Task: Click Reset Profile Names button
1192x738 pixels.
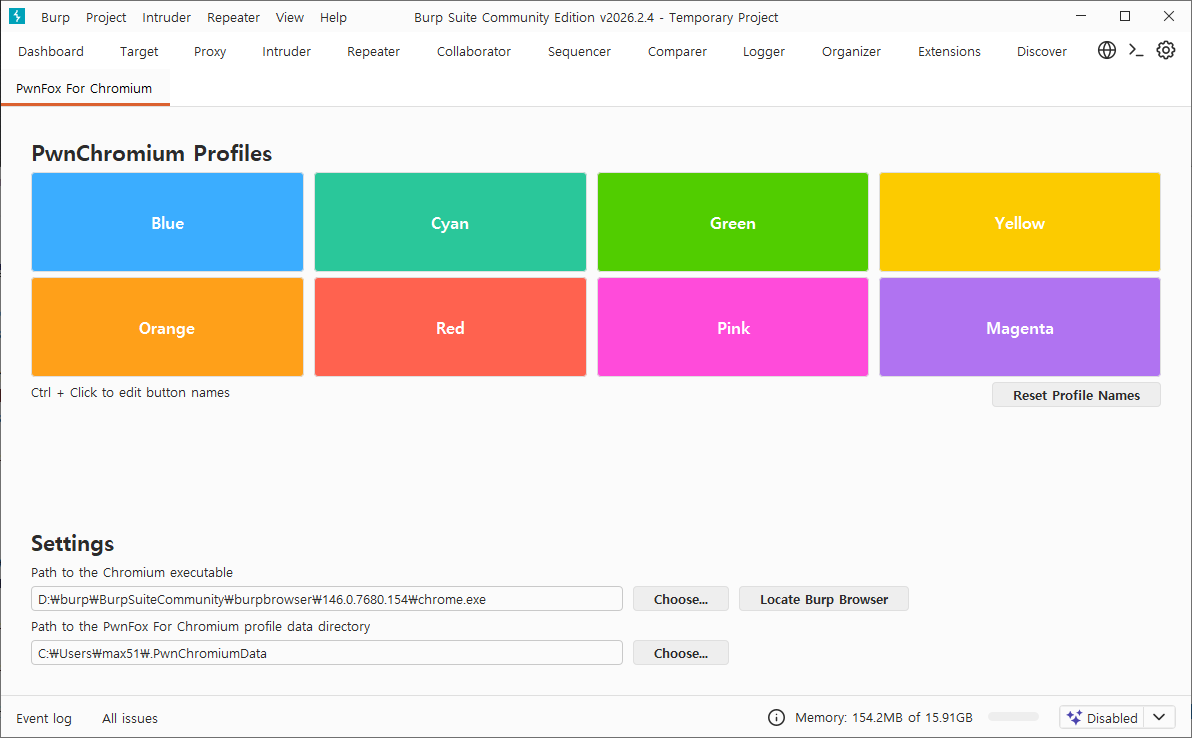Action: coord(1076,395)
